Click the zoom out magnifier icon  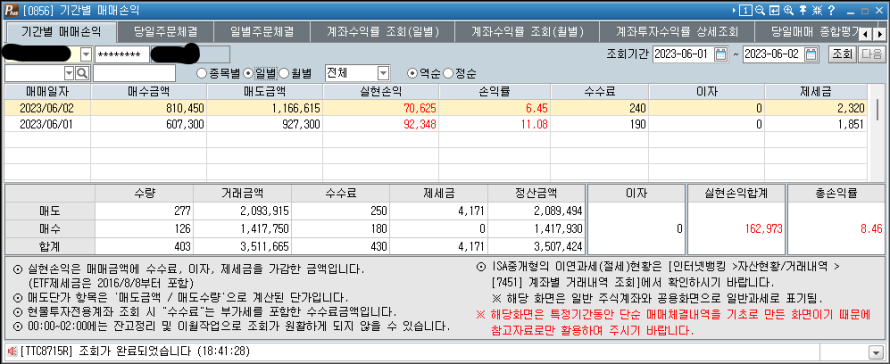click(x=760, y=10)
